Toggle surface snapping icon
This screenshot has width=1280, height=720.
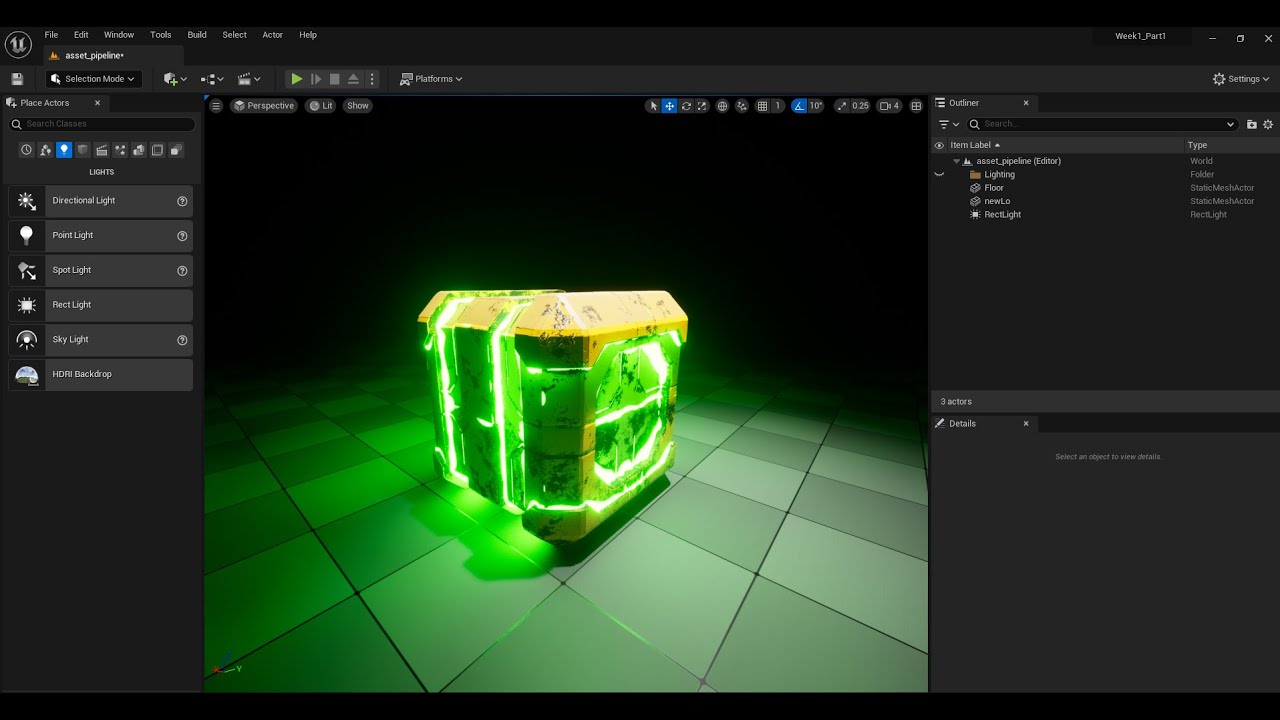pos(742,106)
